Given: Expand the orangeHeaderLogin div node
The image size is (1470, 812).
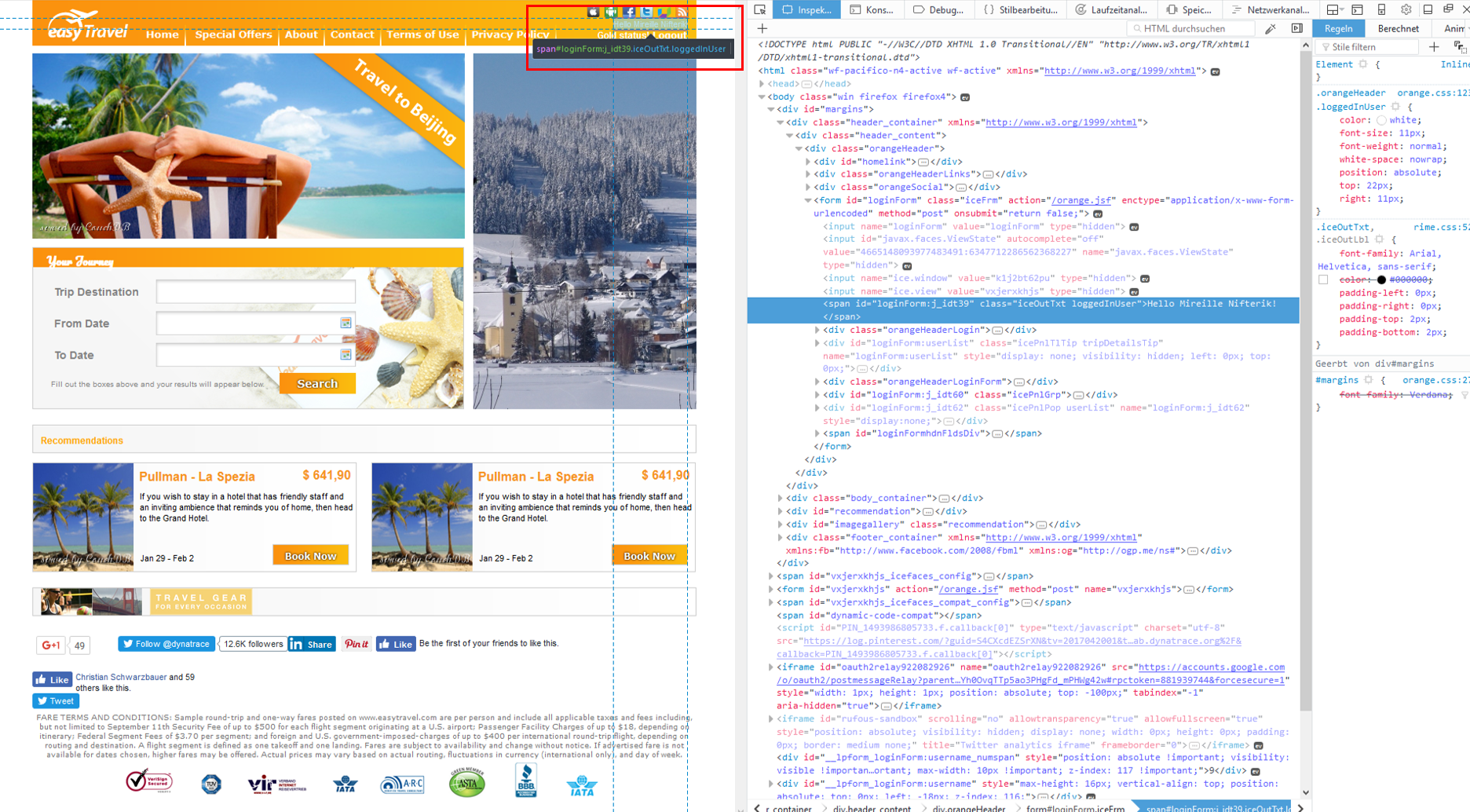Looking at the screenshot, I should 817,330.
